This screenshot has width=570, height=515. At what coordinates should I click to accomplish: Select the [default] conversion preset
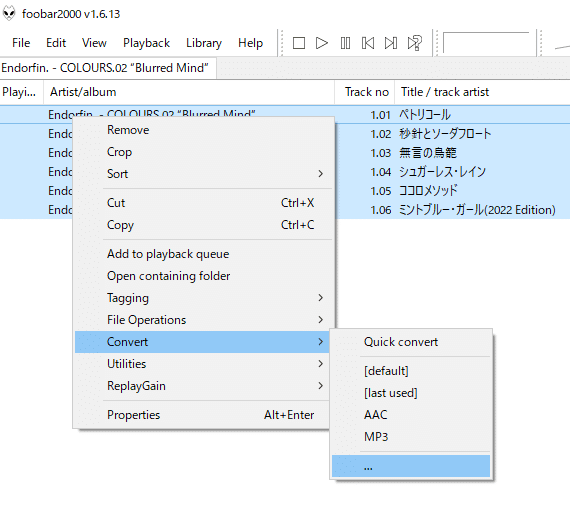point(411,371)
